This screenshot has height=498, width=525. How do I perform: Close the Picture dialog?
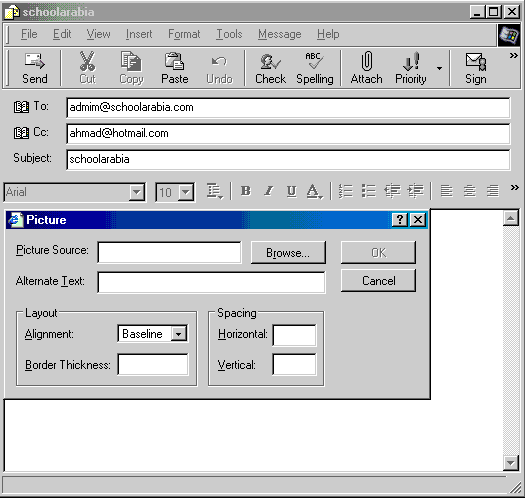click(418, 220)
